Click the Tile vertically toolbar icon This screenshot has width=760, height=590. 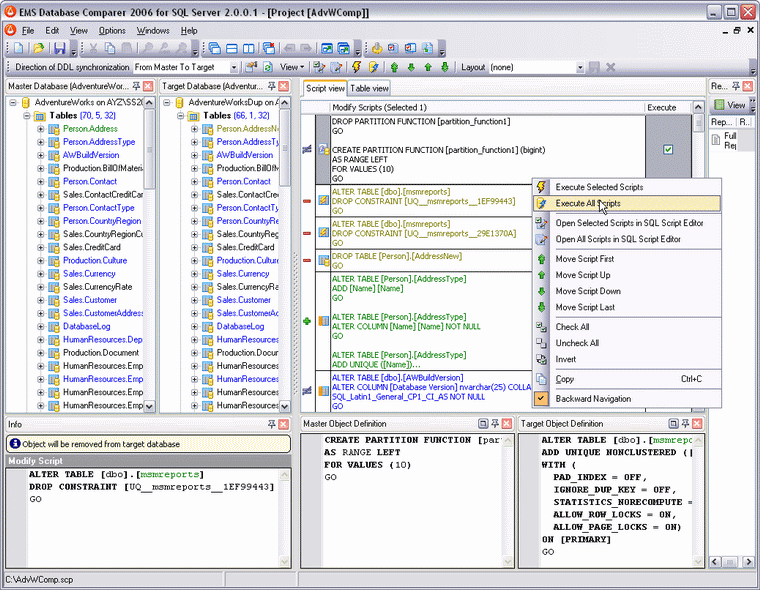point(249,48)
